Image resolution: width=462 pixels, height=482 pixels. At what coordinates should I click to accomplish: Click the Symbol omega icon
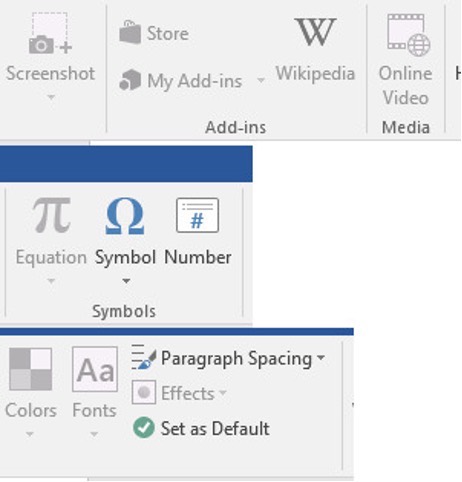125,216
